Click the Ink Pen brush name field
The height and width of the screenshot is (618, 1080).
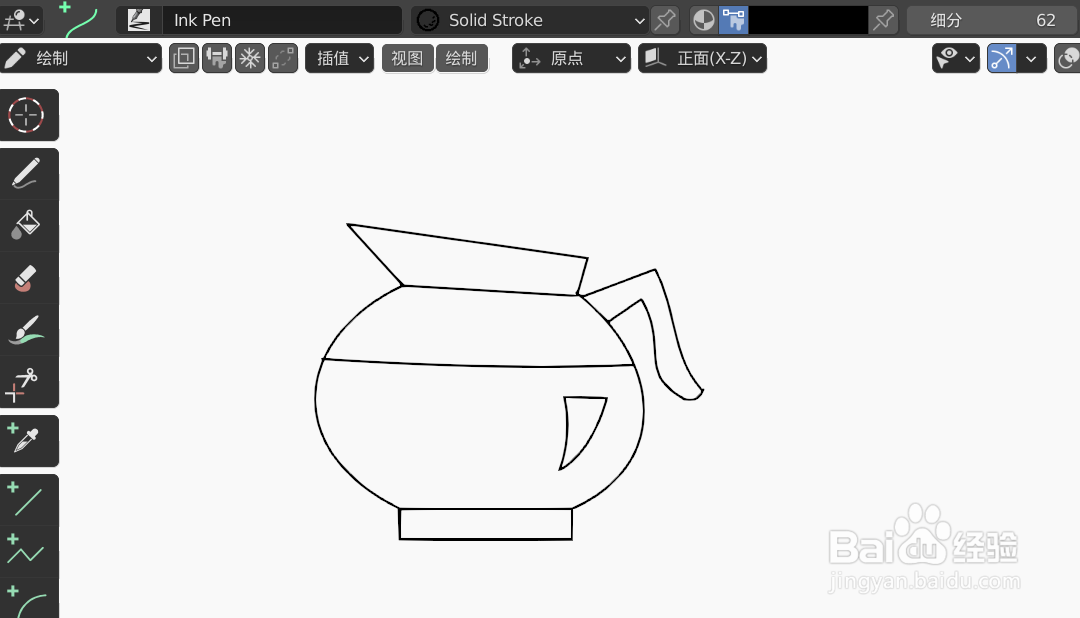click(282, 20)
